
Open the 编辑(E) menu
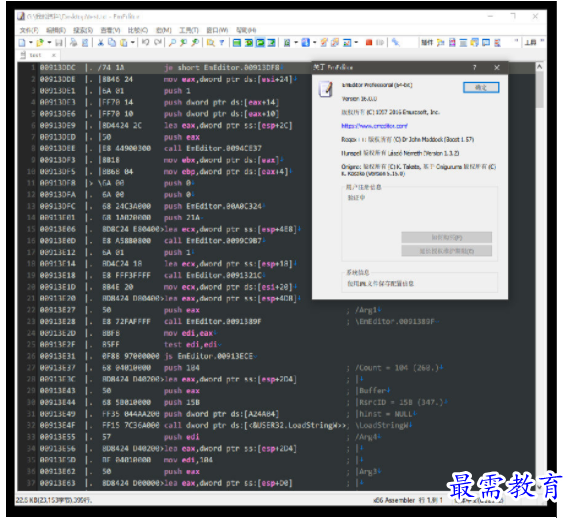click(56, 30)
